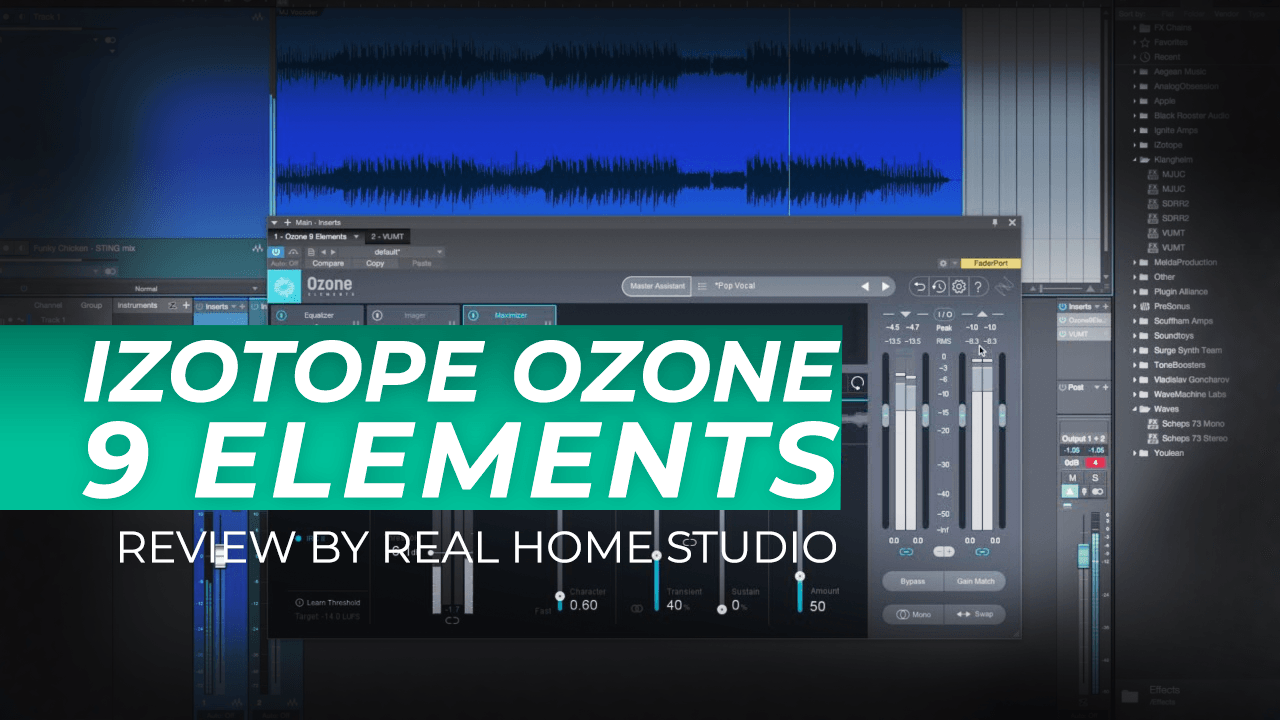Toggle Maximizer module power button
This screenshot has height=720, width=1280.
pyautogui.click(x=474, y=315)
